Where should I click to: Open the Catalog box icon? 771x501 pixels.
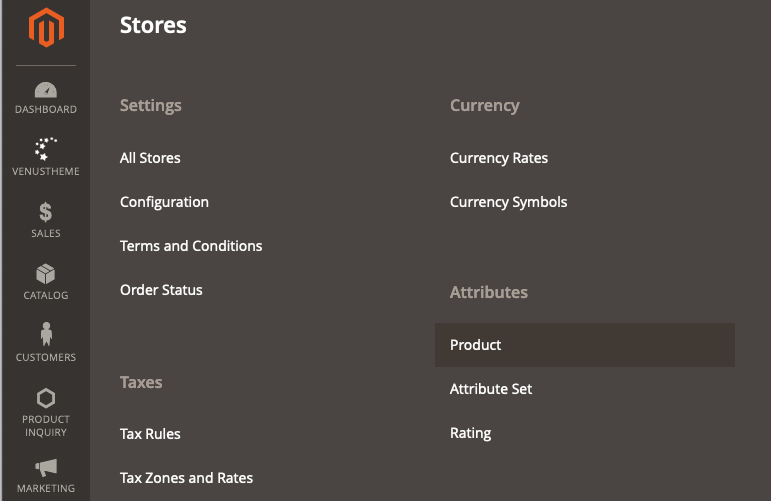pyautogui.click(x=46, y=274)
